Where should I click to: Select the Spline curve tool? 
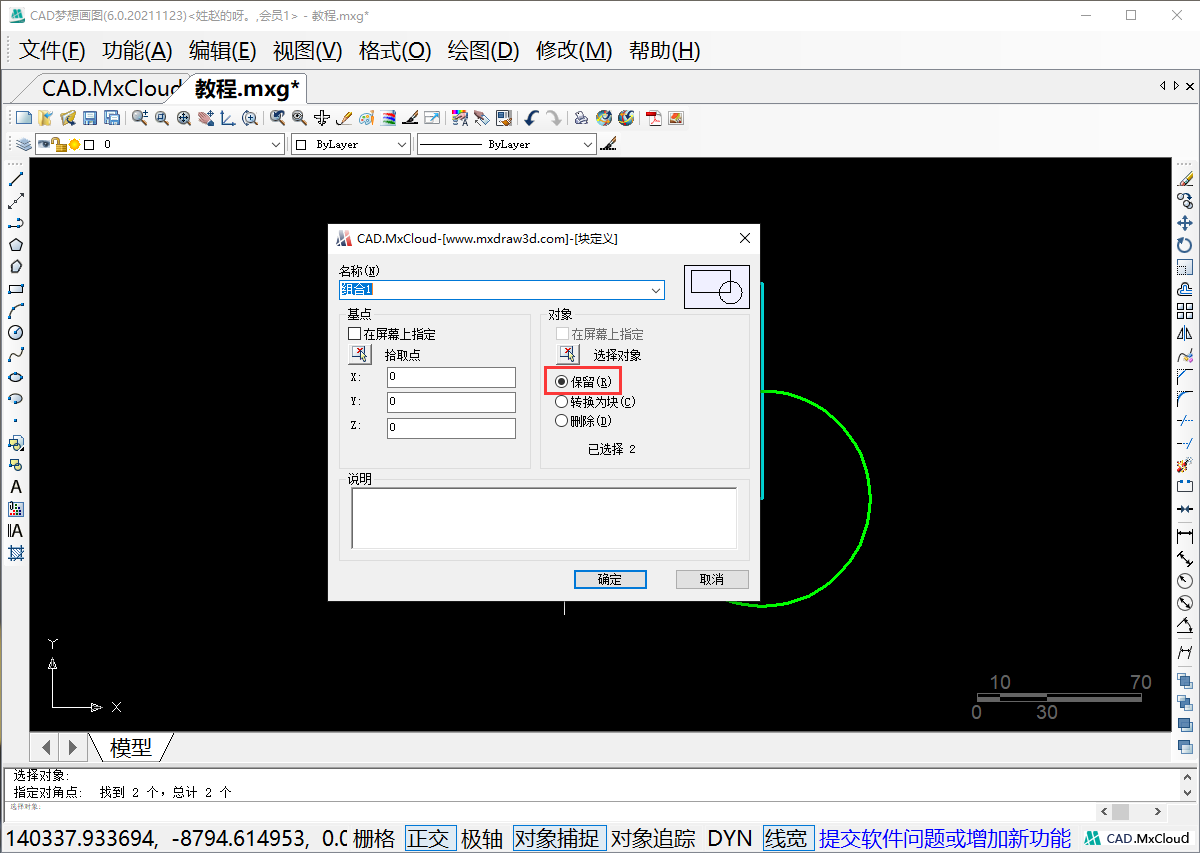16,355
